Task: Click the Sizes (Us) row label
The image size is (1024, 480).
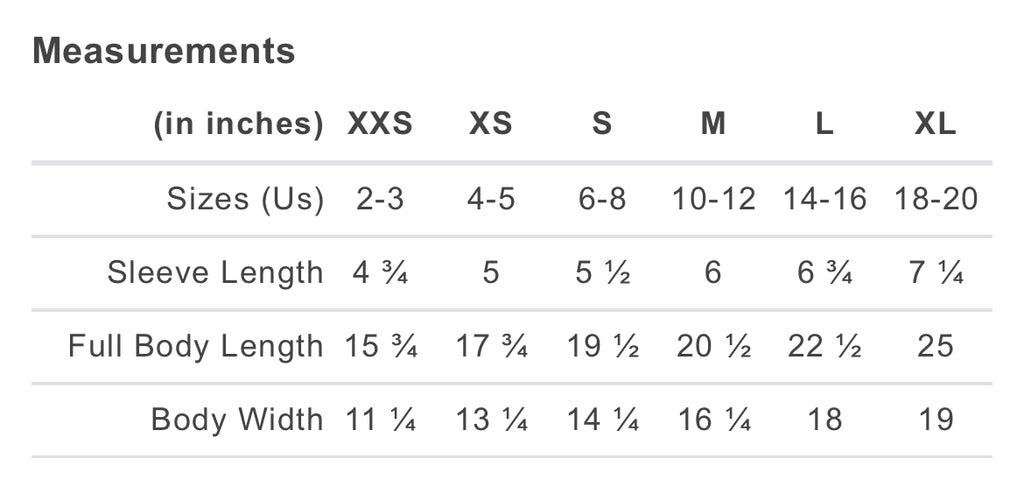Action: [245, 199]
